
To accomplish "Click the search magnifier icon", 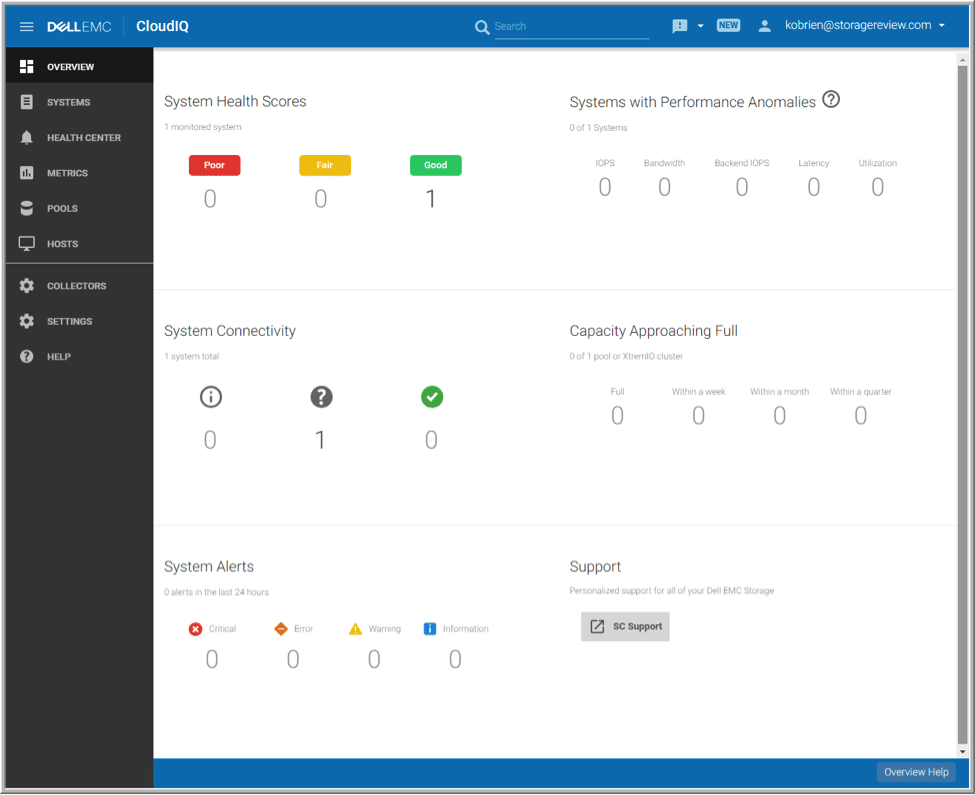I will (482, 27).
